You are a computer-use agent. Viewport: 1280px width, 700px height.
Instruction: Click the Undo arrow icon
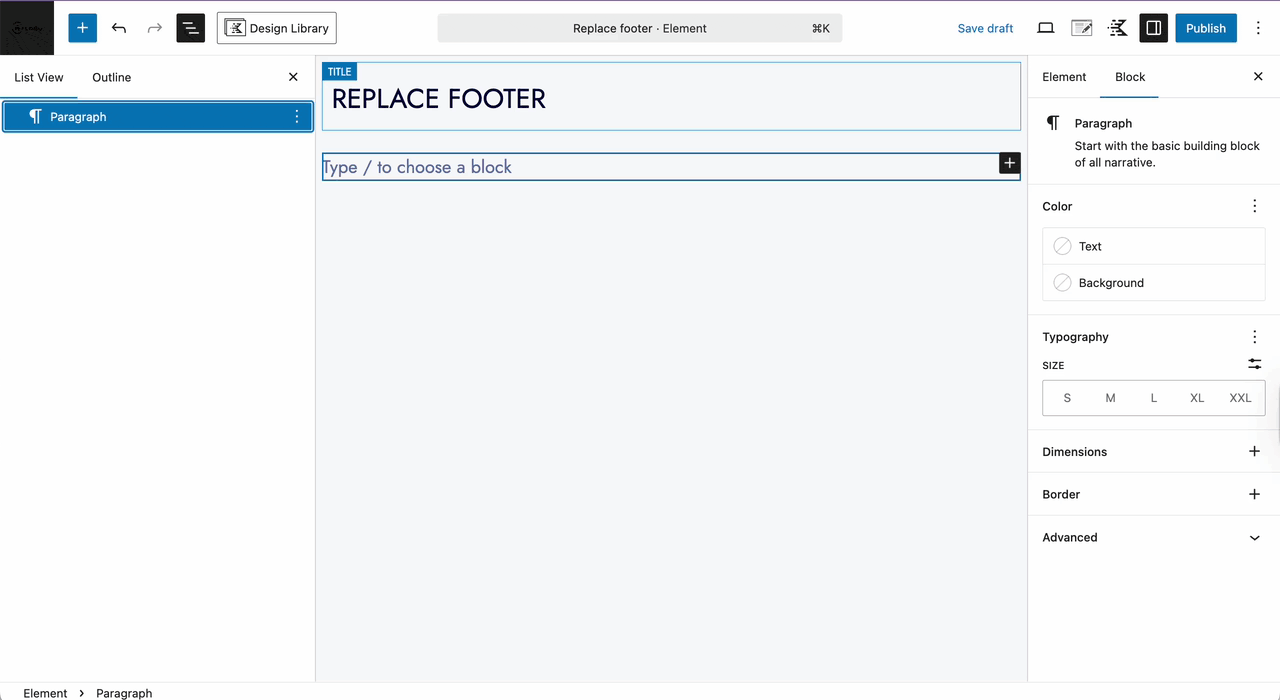coord(118,28)
